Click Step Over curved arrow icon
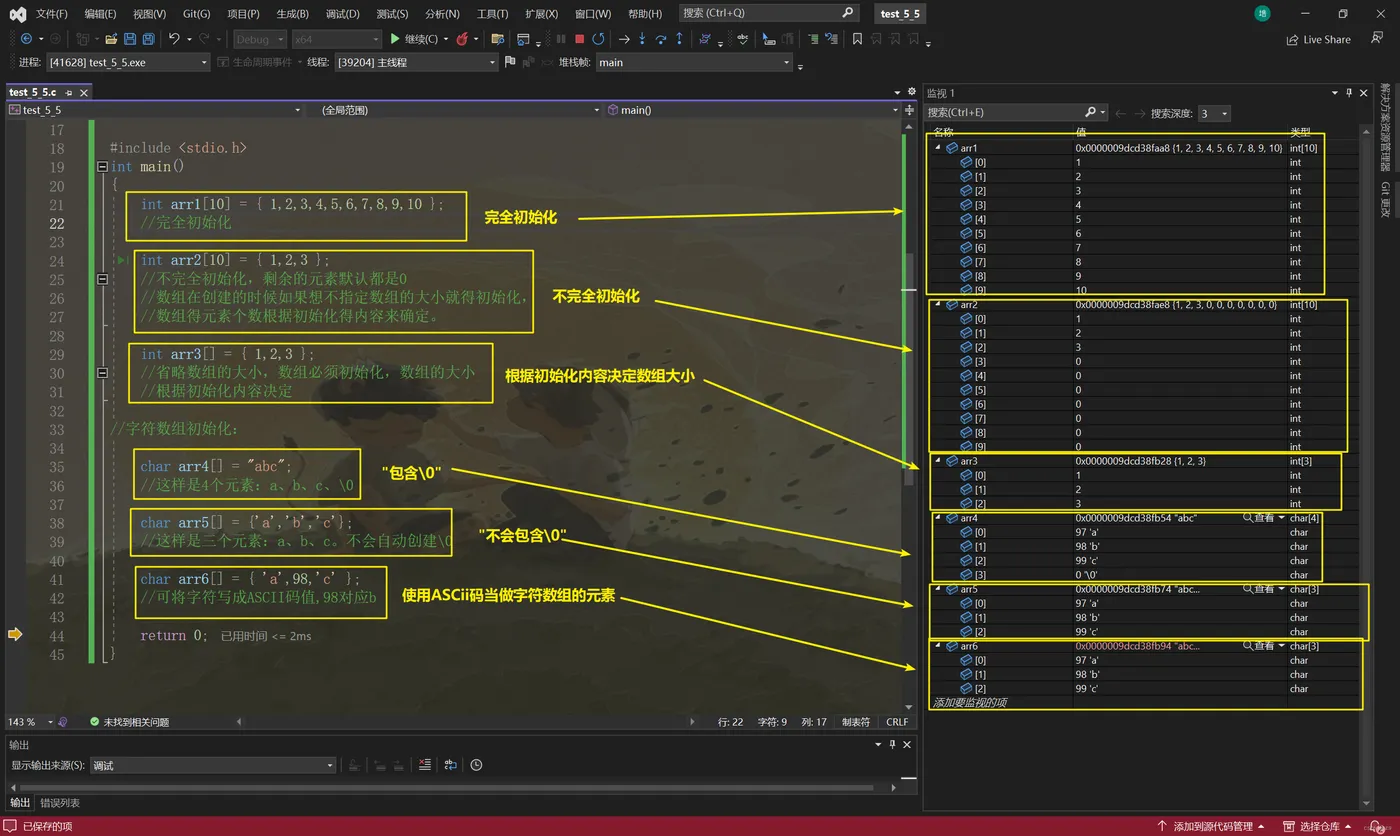This screenshot has width=1400, height=836. [x=661, y=39]
